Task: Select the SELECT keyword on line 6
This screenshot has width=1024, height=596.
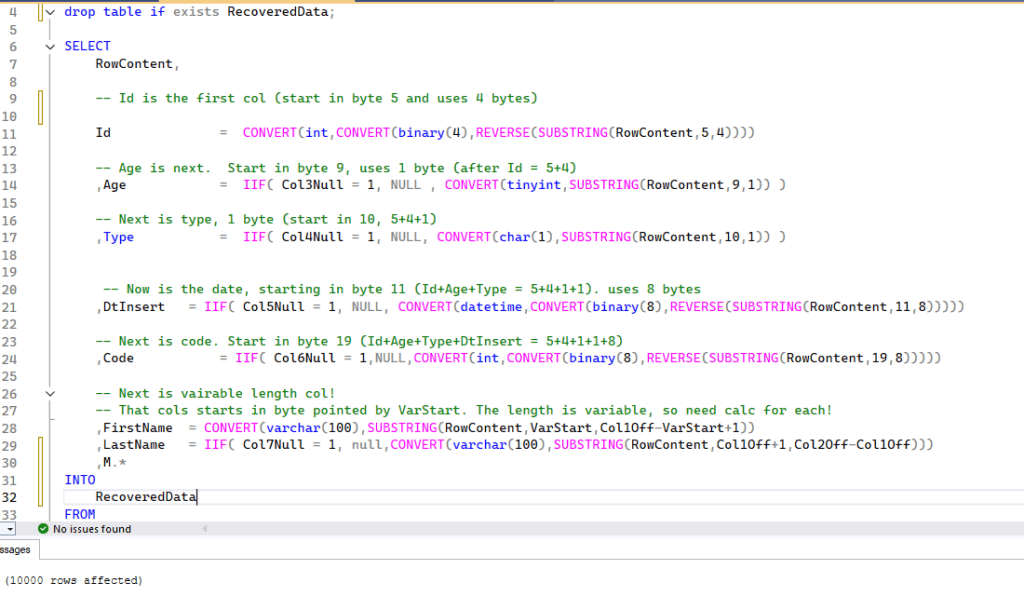Action: coord(89,45)
